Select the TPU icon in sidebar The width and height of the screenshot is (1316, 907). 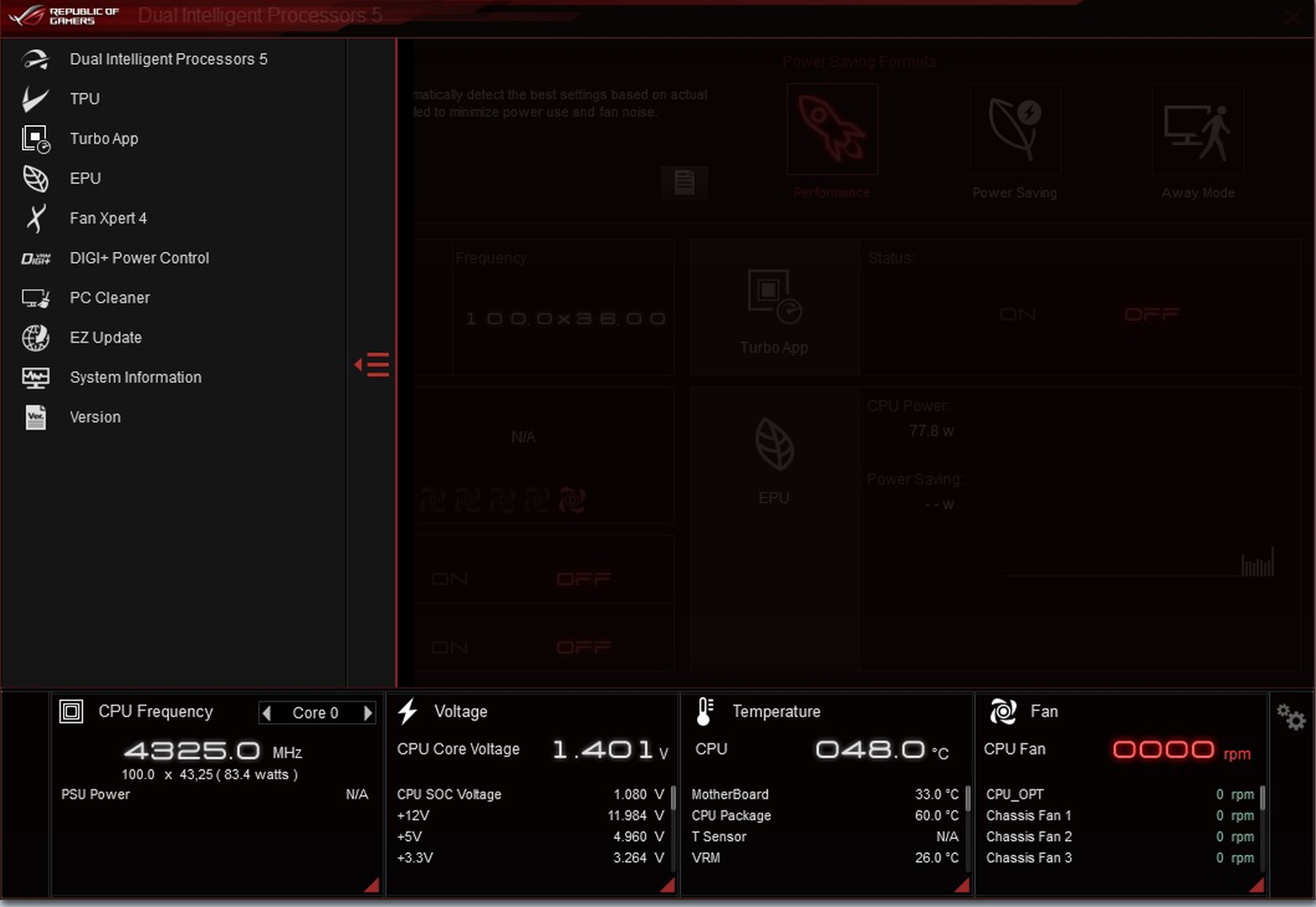(35, 98)
